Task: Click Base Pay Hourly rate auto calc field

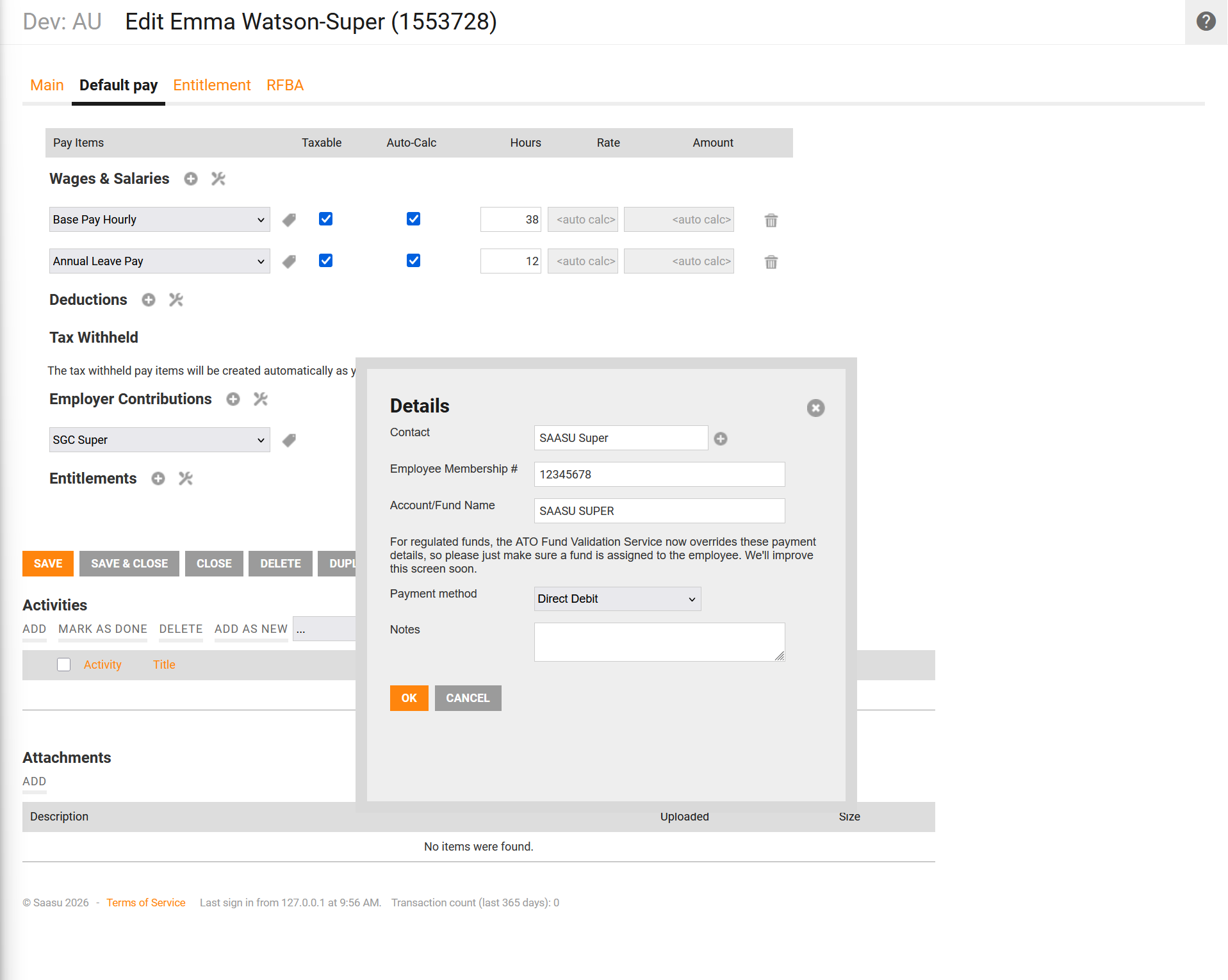Action: pyautogui.click(x=583, y=220)
